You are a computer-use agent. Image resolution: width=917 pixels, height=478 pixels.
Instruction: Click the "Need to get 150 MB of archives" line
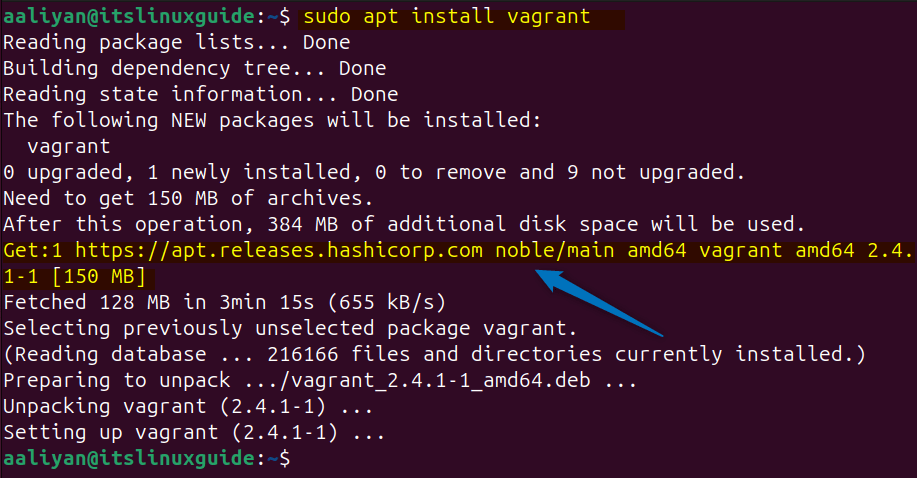coord(187,198)
